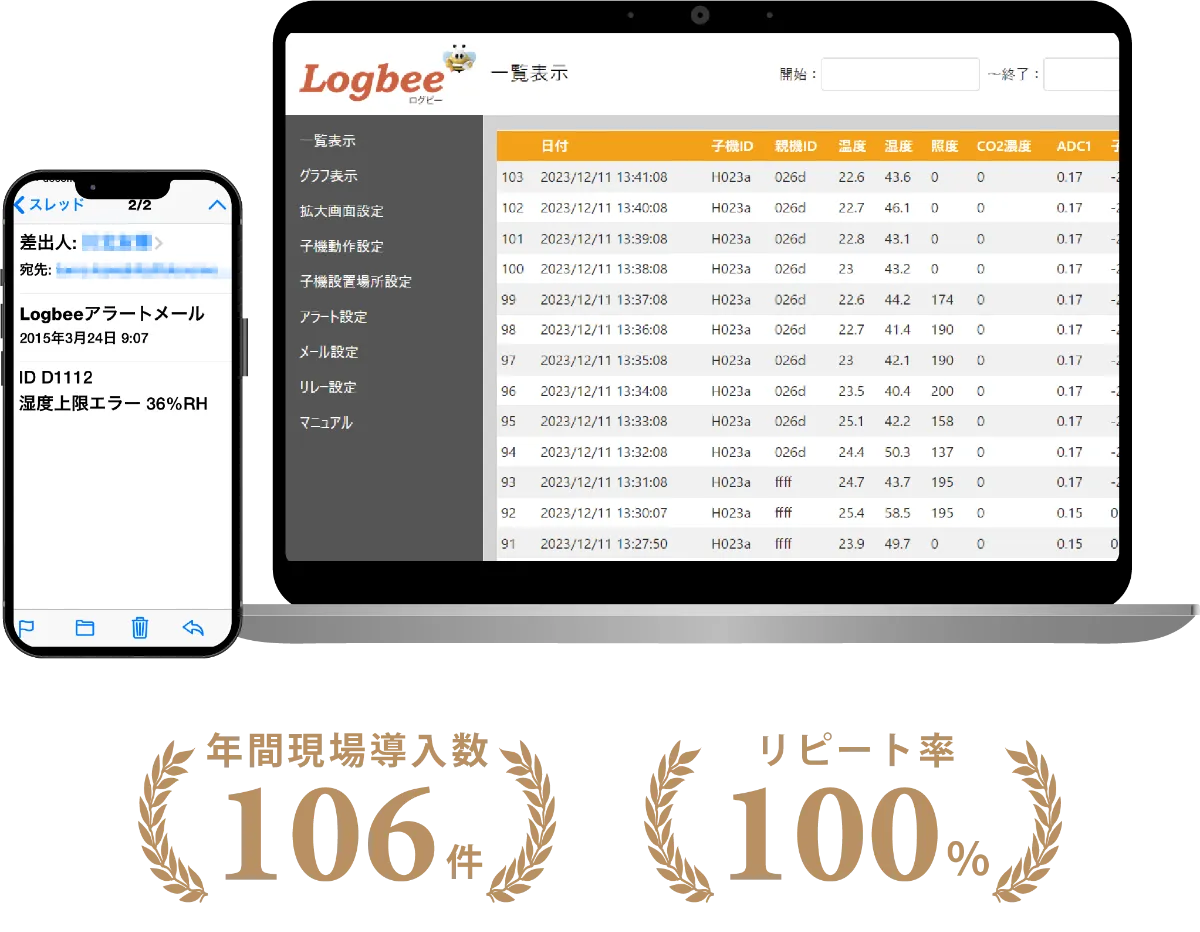This screenshot has width=1200, height=932.
Task: Tap the flag icon in phone mail toolbar
Action: (27, 628)
